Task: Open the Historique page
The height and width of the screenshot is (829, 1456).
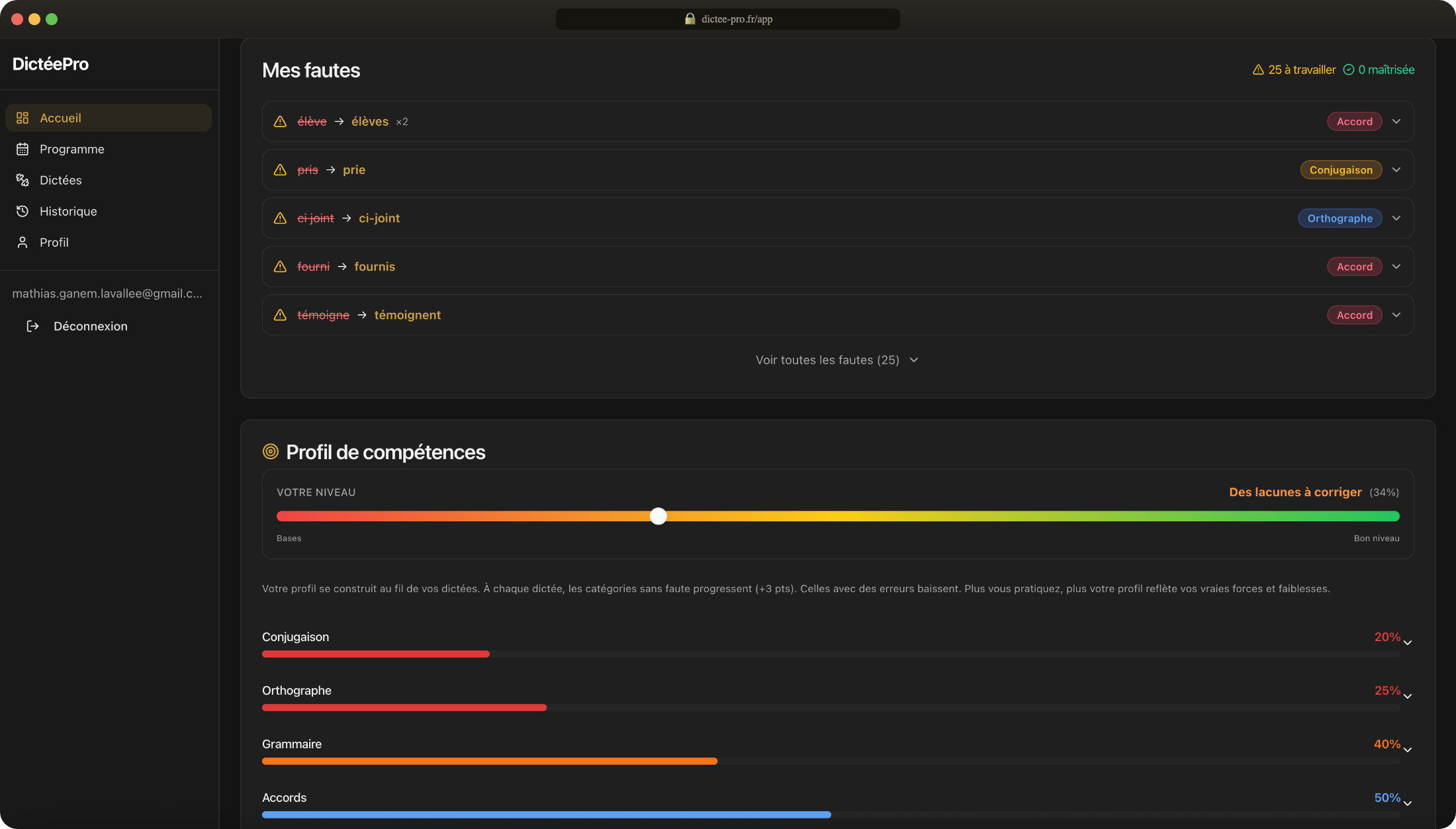Action: tap(109, 211)
